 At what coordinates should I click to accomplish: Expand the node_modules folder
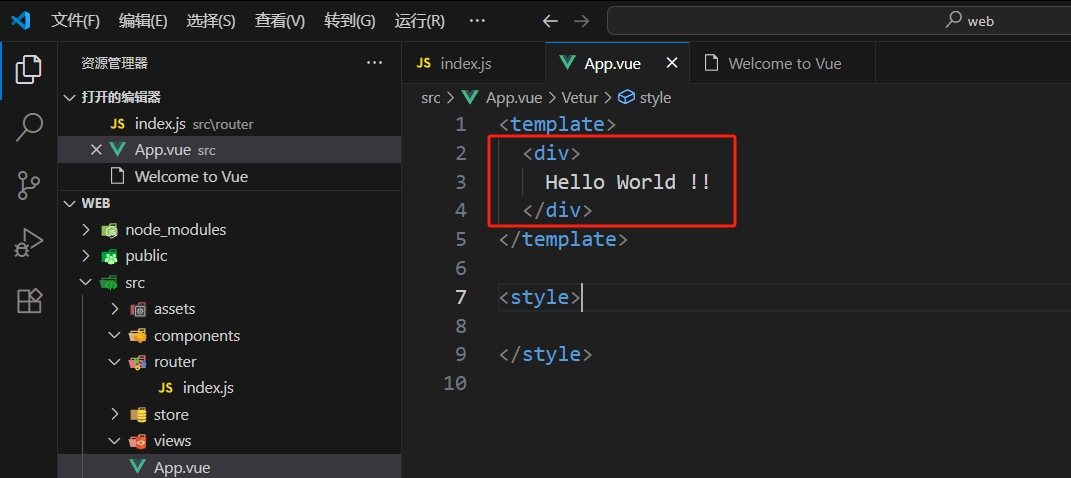87,230
